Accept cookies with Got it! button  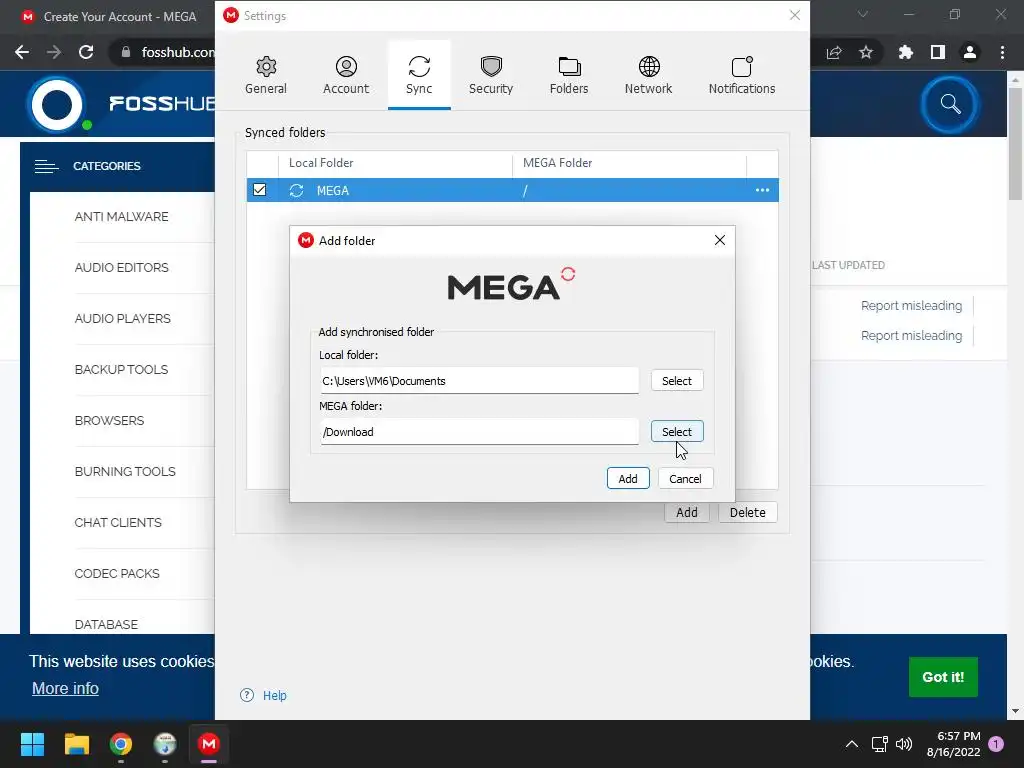(x=943, y=677)
